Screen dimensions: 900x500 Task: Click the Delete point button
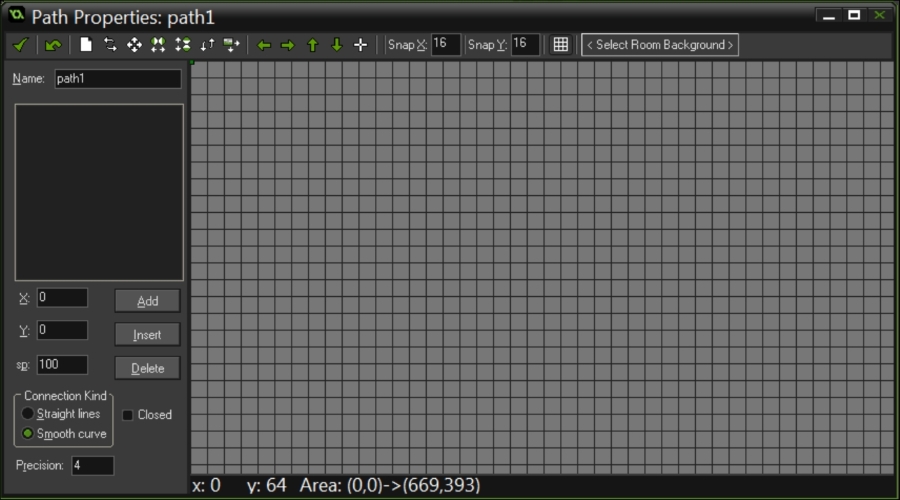pos(148,368)
